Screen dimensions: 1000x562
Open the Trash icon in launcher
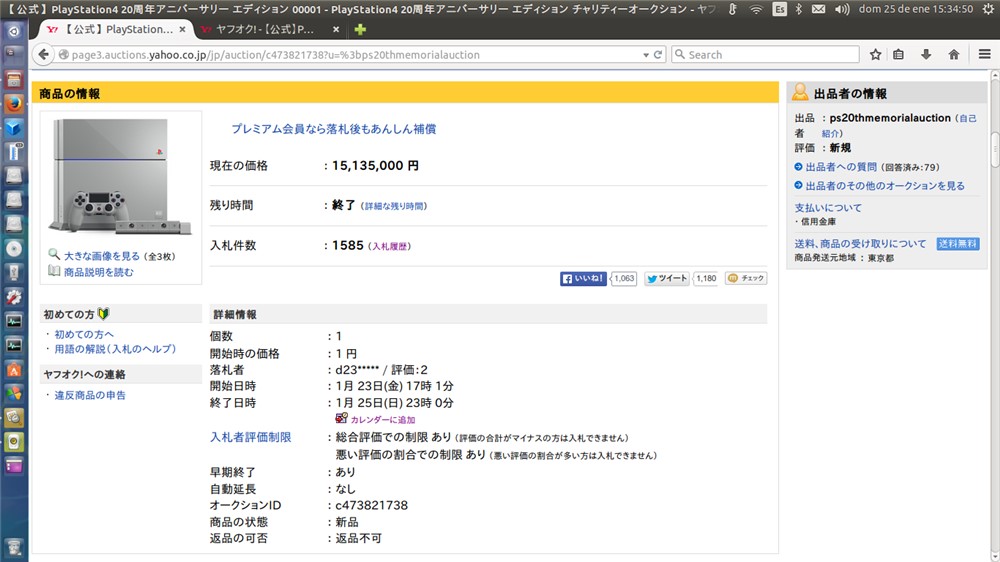13,547
